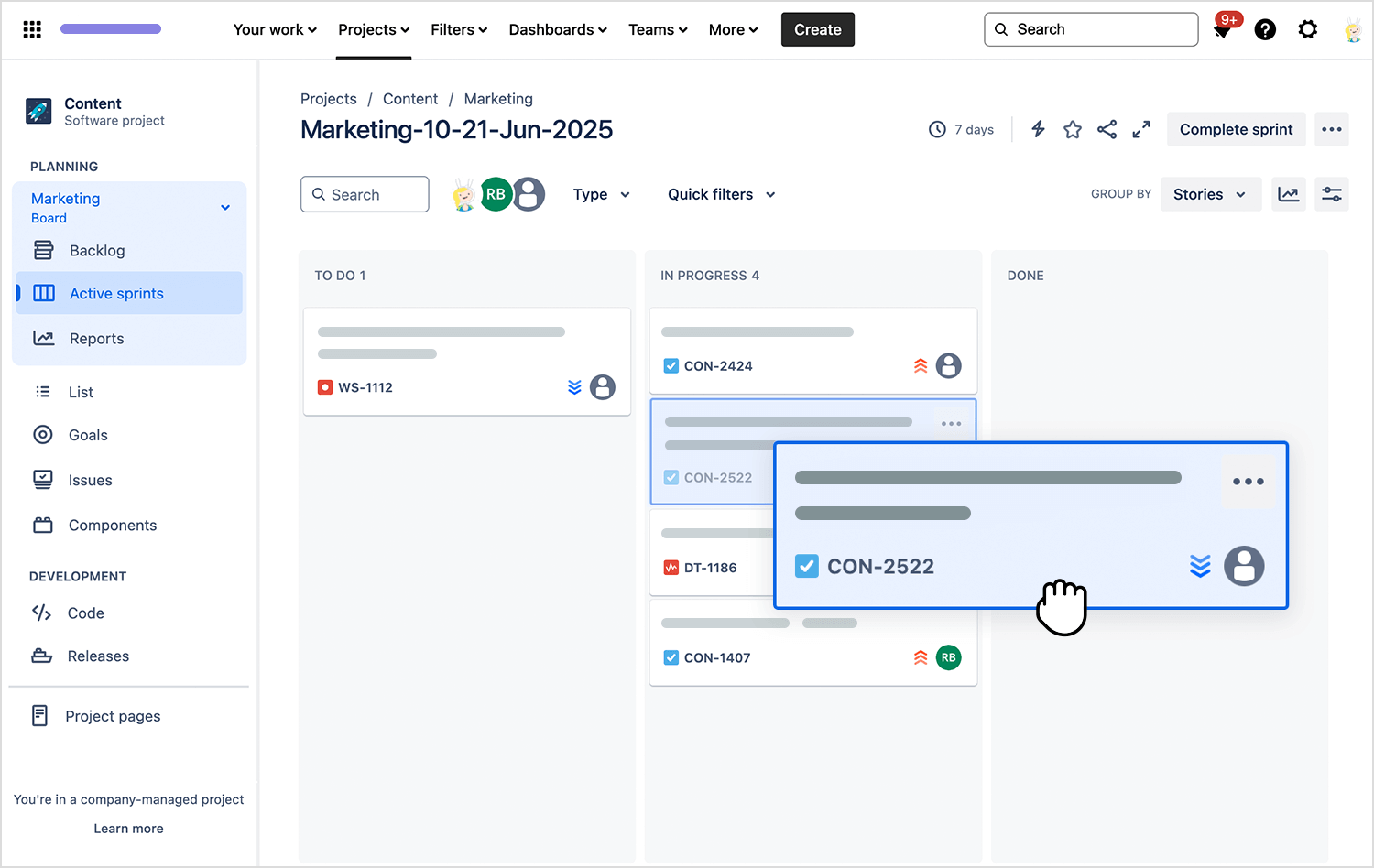The width and height of the screenshot is (1374, 868).
Task: Open the Group by Stories dropdown
Action: point(1210,194)
